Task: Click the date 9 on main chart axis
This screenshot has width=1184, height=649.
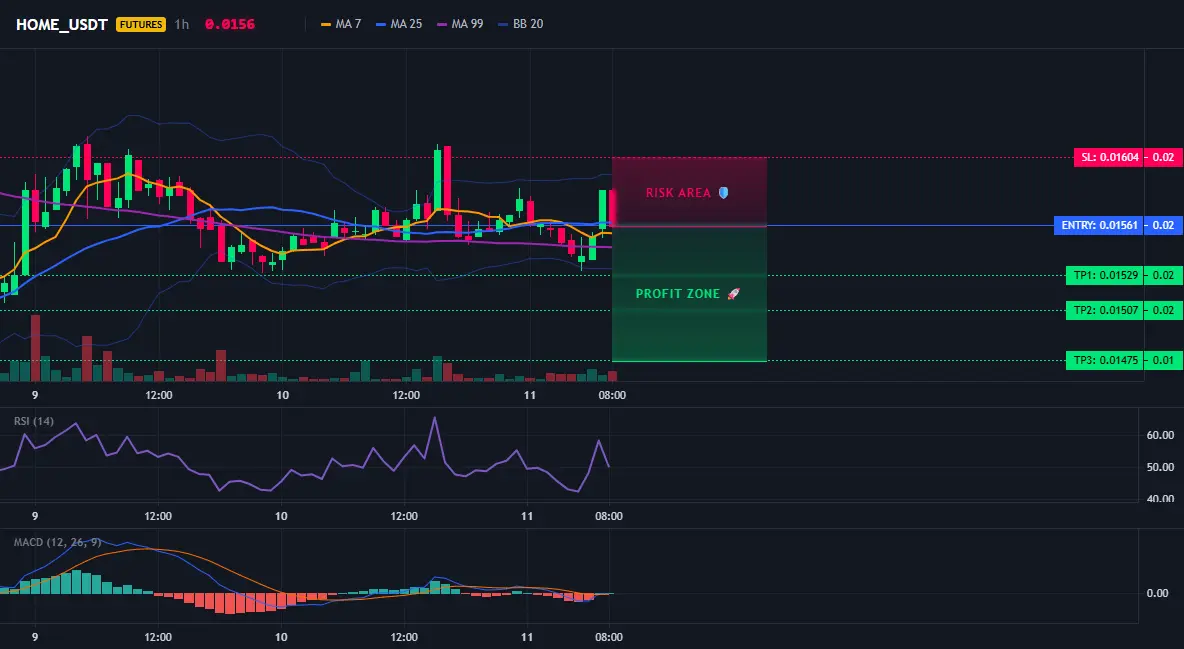Action: (x=35, y=395)
